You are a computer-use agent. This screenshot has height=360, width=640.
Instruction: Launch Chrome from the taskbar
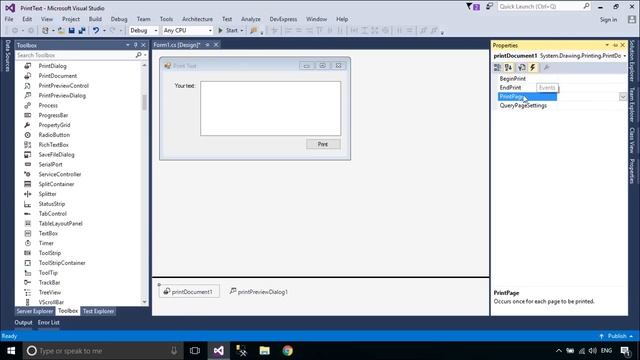288,351
